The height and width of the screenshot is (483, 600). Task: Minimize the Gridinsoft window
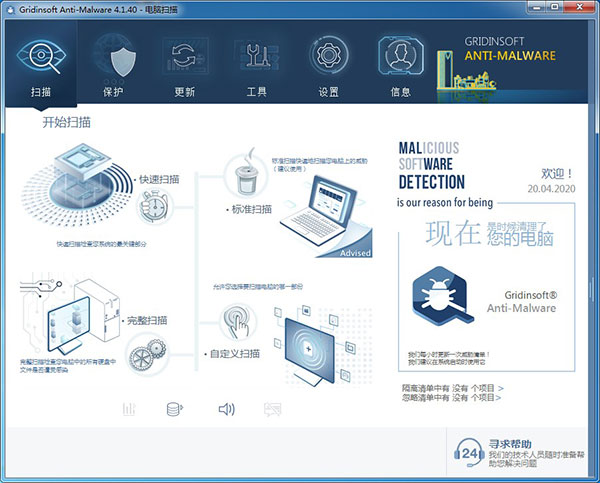pyautogui.click(x=537, y=7)
